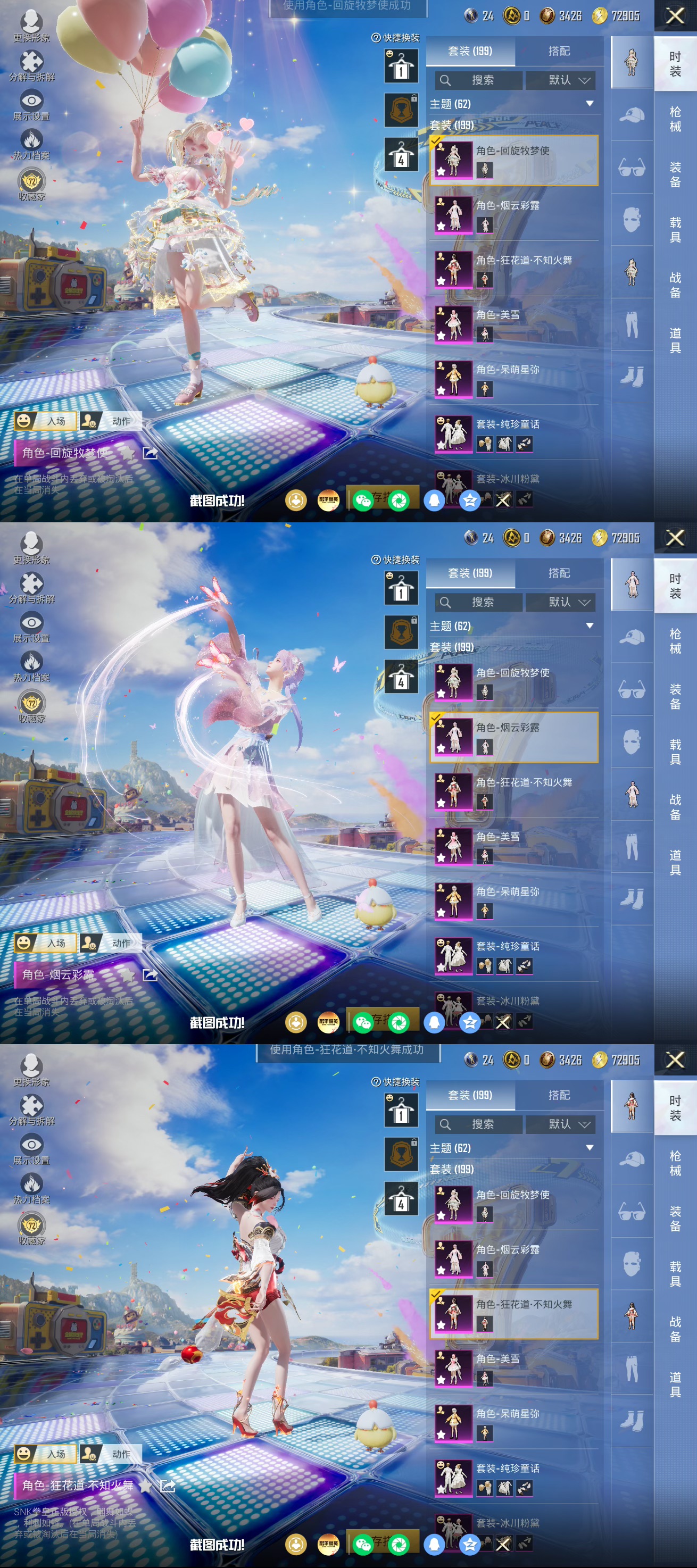
Task: Select 角色-呆萌星弥 outfit in middle screenshot
Action: click(x=515, y=901)
